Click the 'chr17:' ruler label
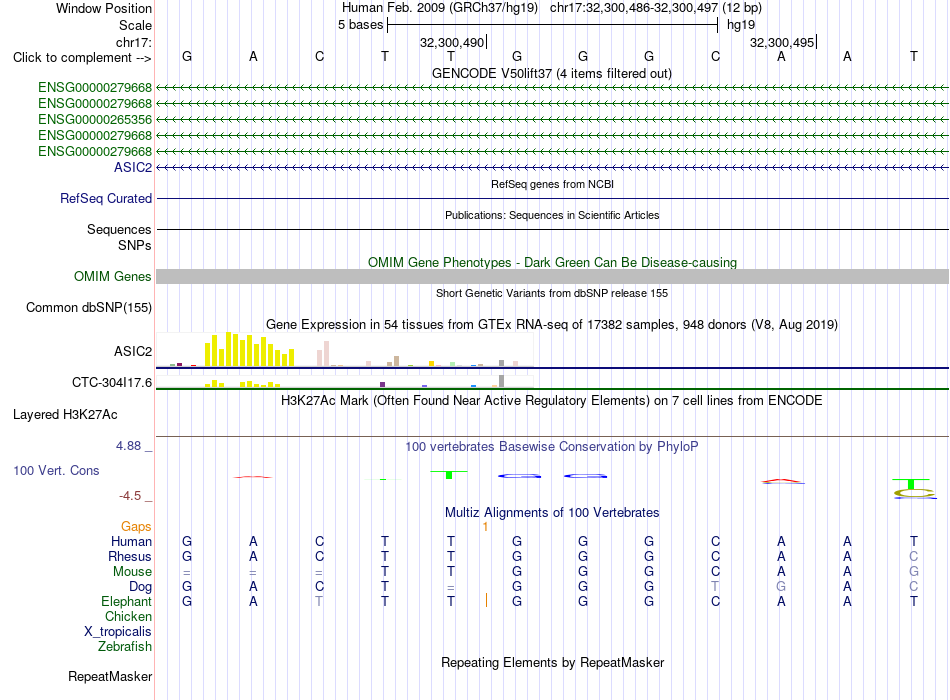This screenshot has height=700, width=950. (133, 42)
